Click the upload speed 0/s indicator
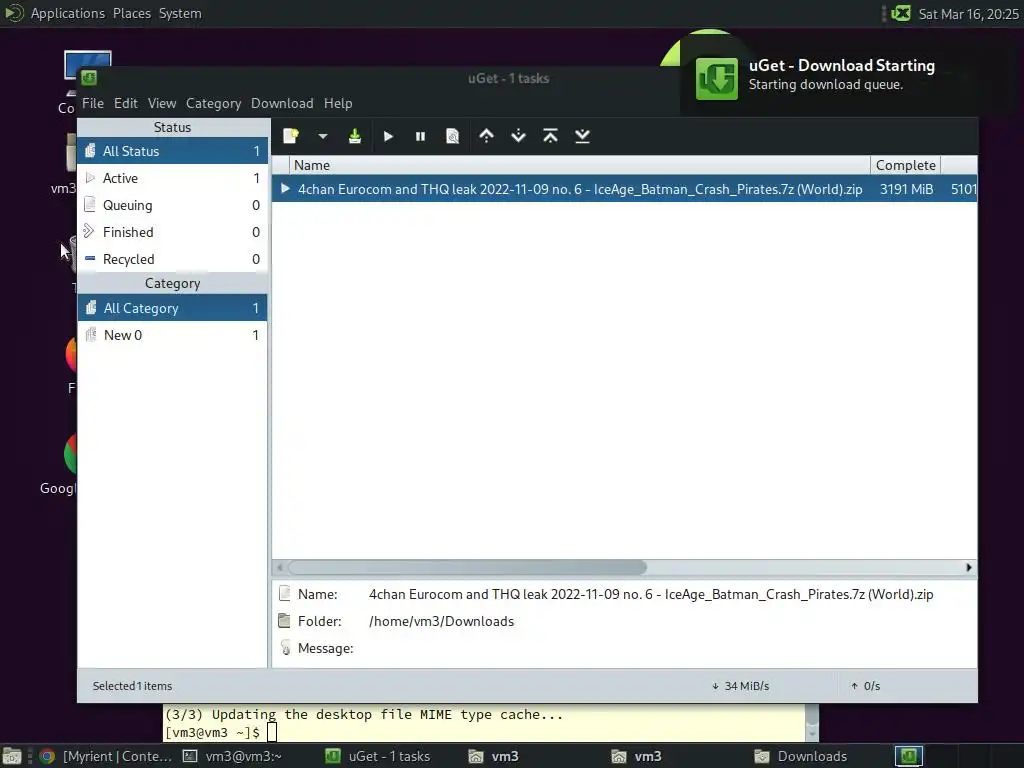The width and height of the screenshot is (1024, 768). 865,686
